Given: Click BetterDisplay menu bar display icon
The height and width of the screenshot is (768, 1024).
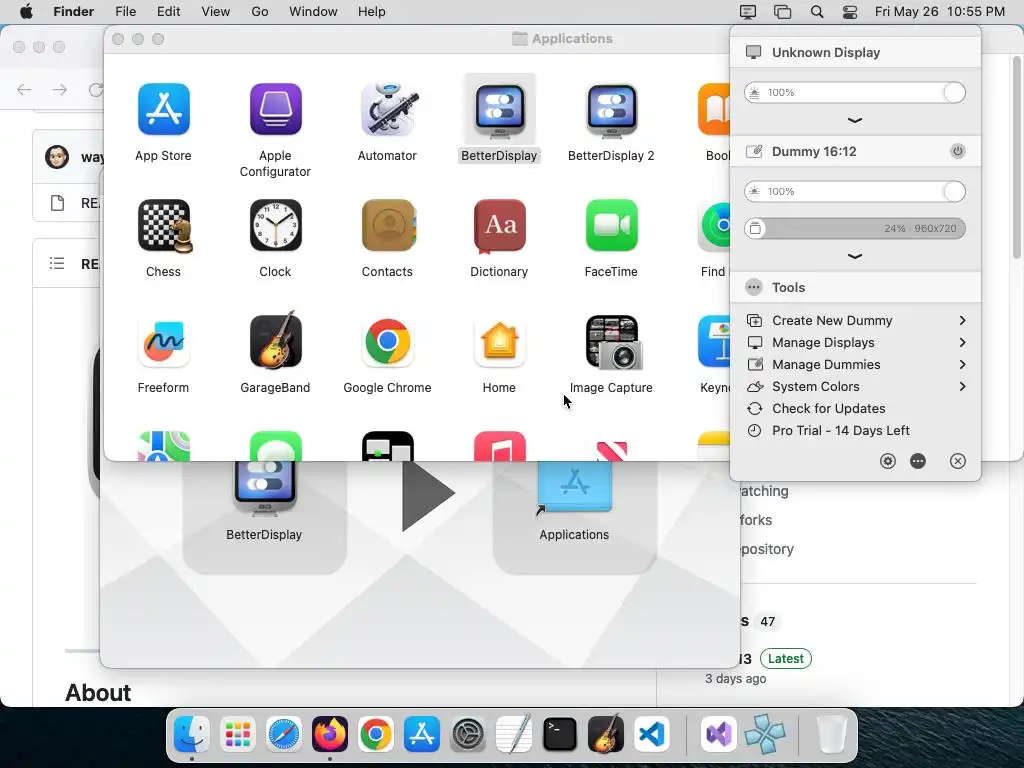Looking at the screenshot, I should [x=748, y=12].
